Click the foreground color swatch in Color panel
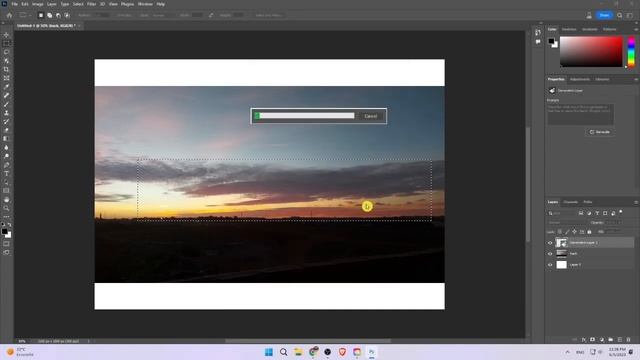 click(x=551, y=41)
